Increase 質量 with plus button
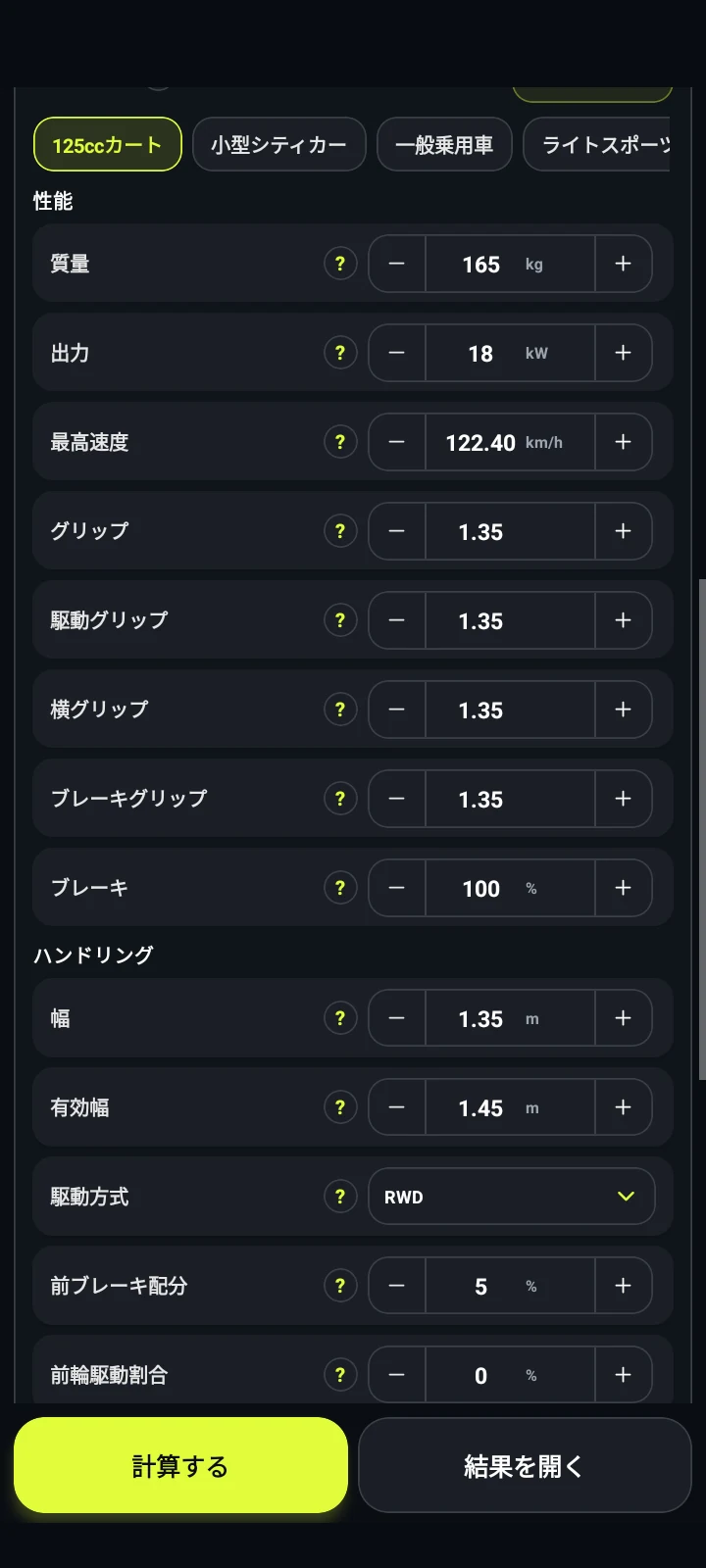This screenshot has width=706, height=1568. tap(623, 264)
